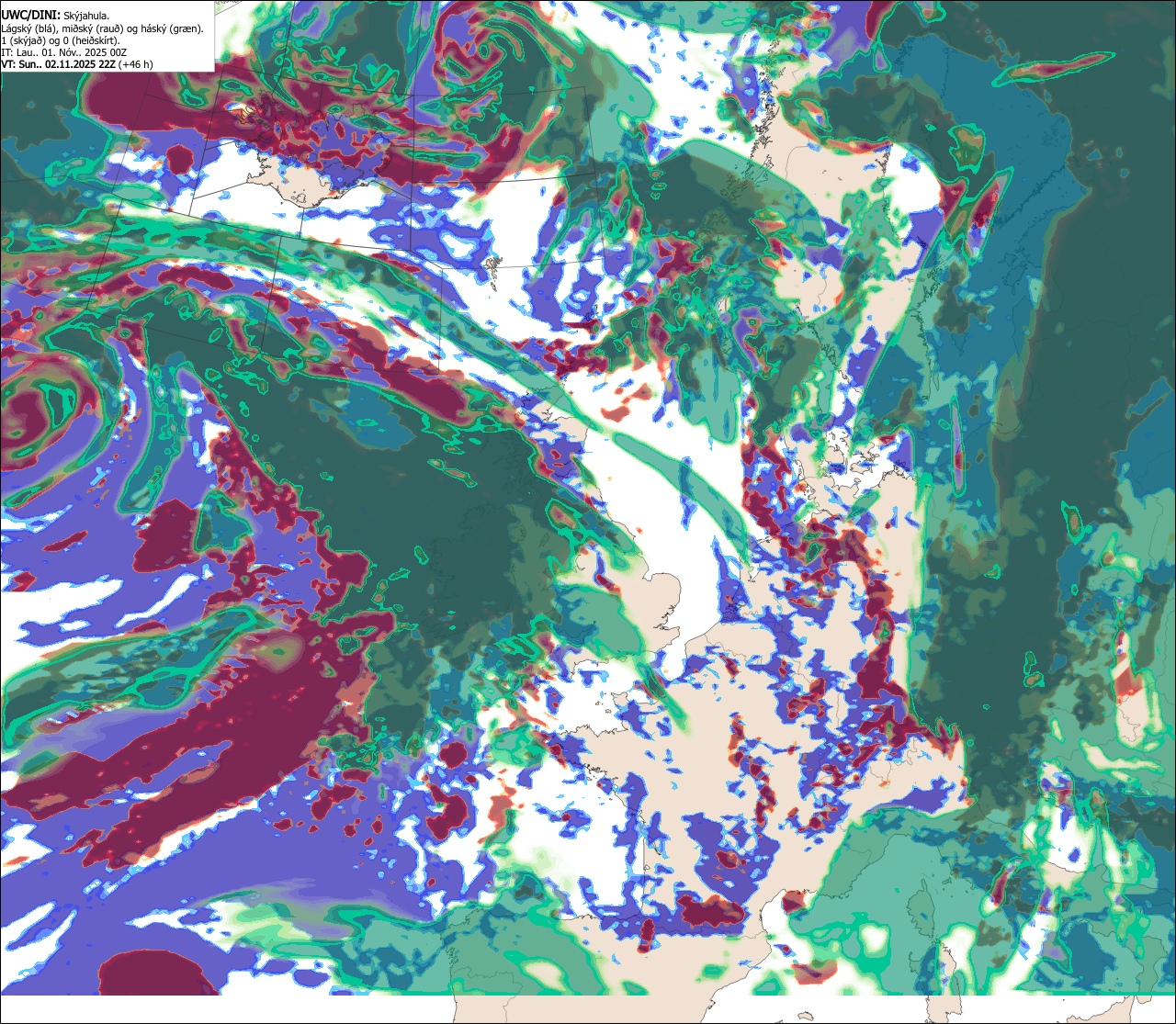Select the legend line 'Lágský (blá), miðský (rauð) og háský (græn).'
1176x1024 pixels.
click(103, 28)
